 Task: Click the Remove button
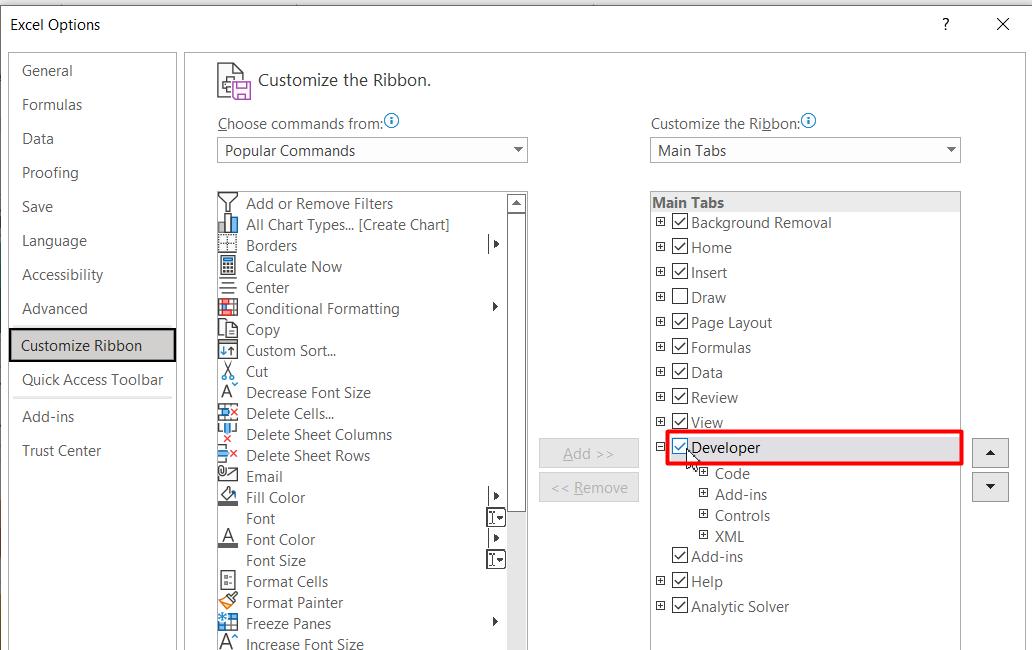589,487
